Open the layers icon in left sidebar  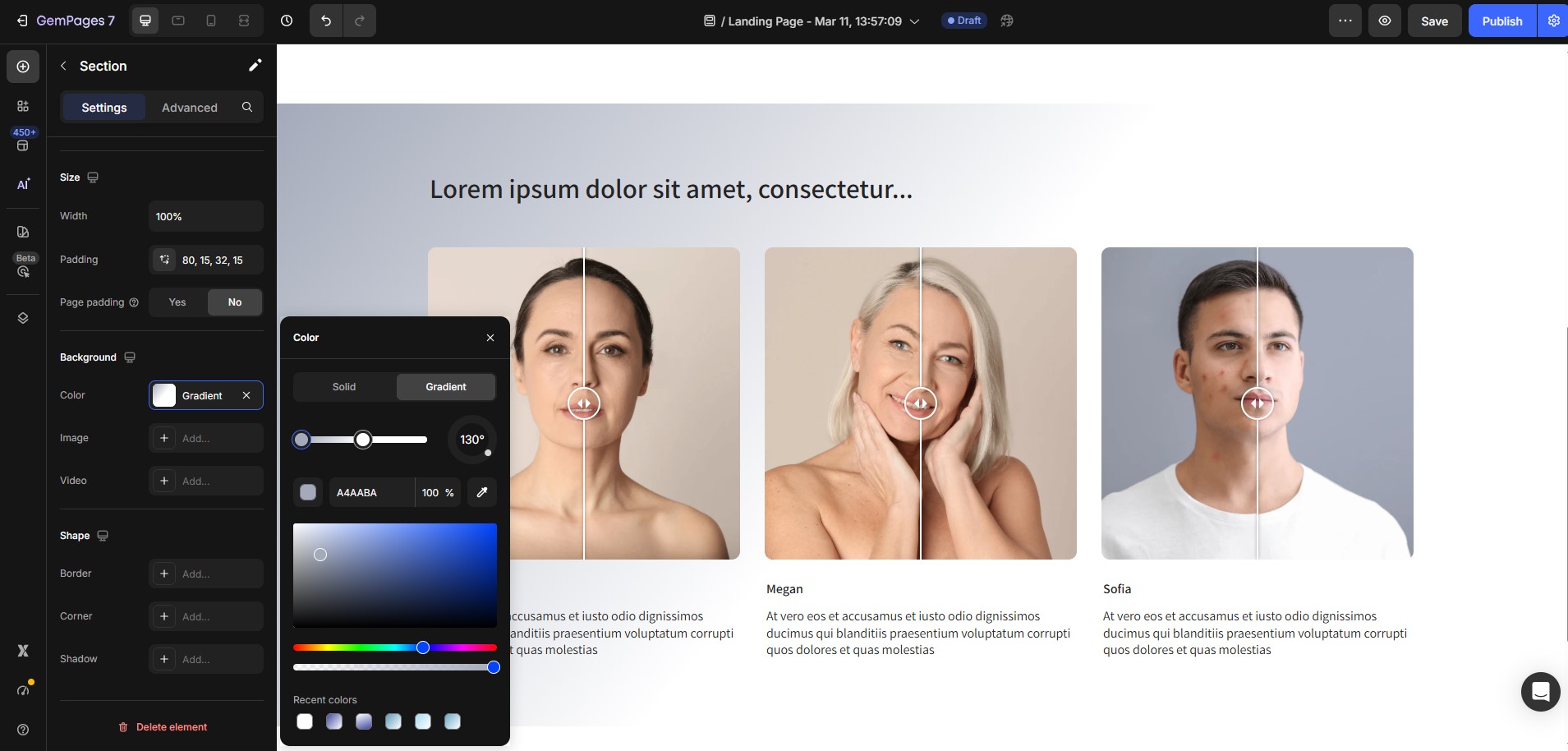coord(23,318)
